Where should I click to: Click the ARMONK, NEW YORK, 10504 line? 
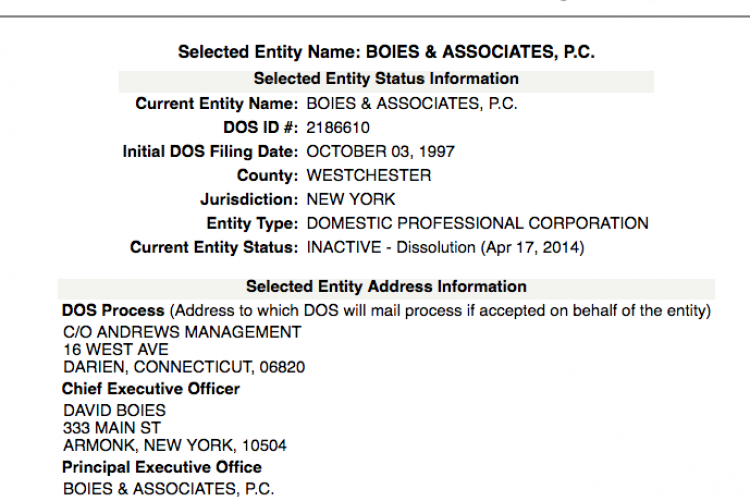(x=175, y=445)
